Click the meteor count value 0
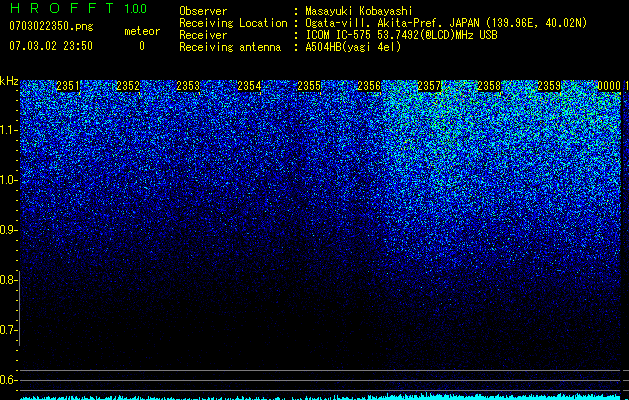 click(142, 46)
